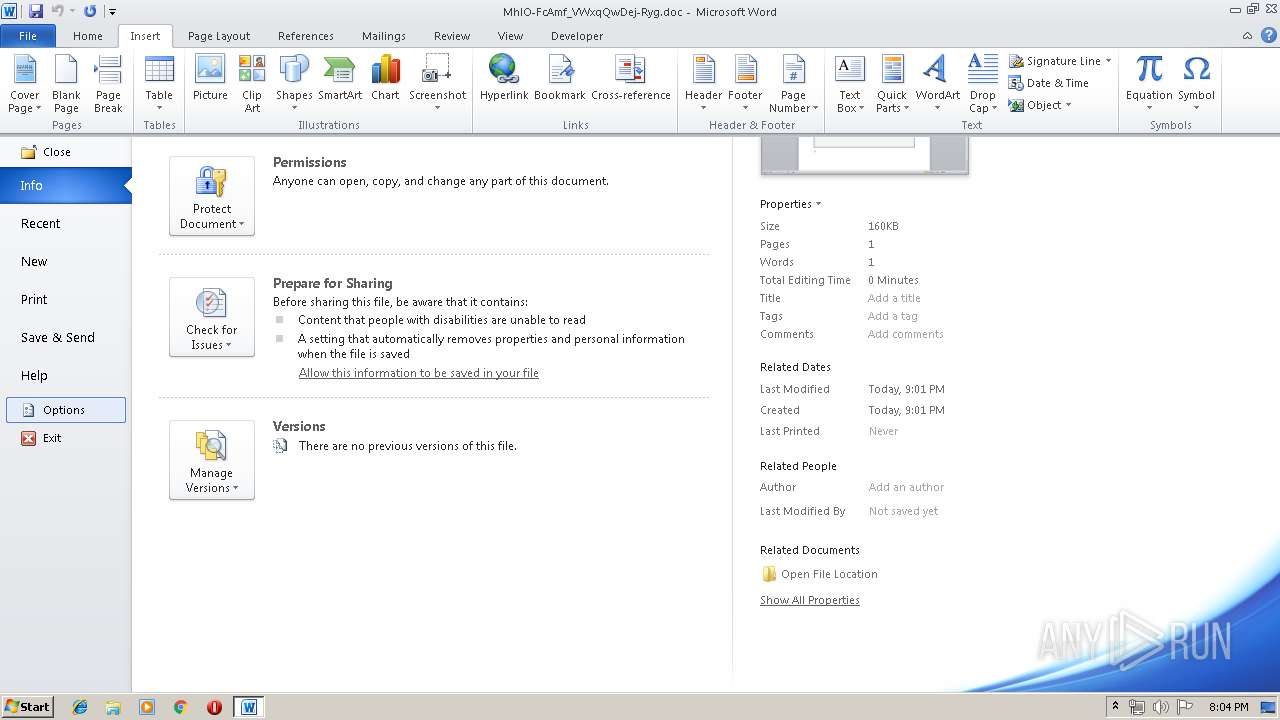Screen dimensions: 1280x720
Task: Expand the Properties dropdown
Action: 790,204
